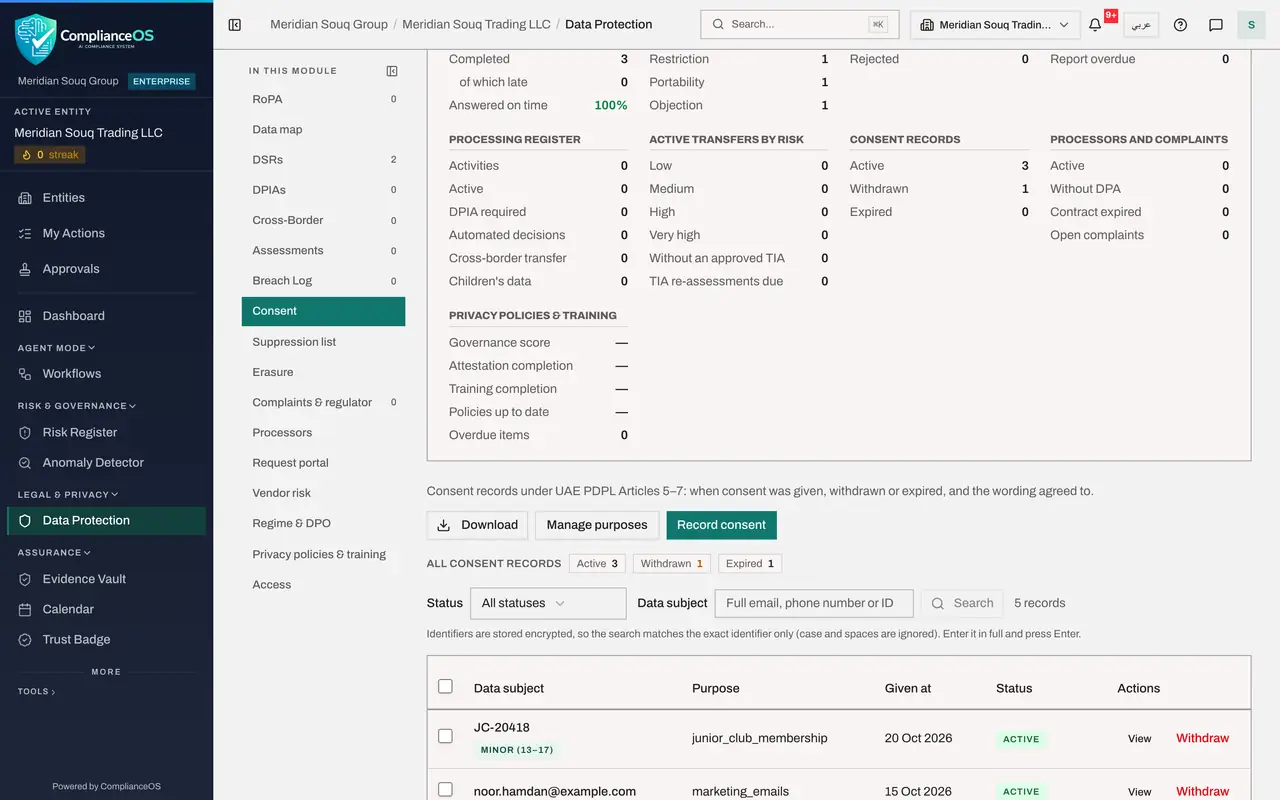The image size is (1280, 800).
Task: Open the Trust Badge sidebar icon
Action: [25, 640]
